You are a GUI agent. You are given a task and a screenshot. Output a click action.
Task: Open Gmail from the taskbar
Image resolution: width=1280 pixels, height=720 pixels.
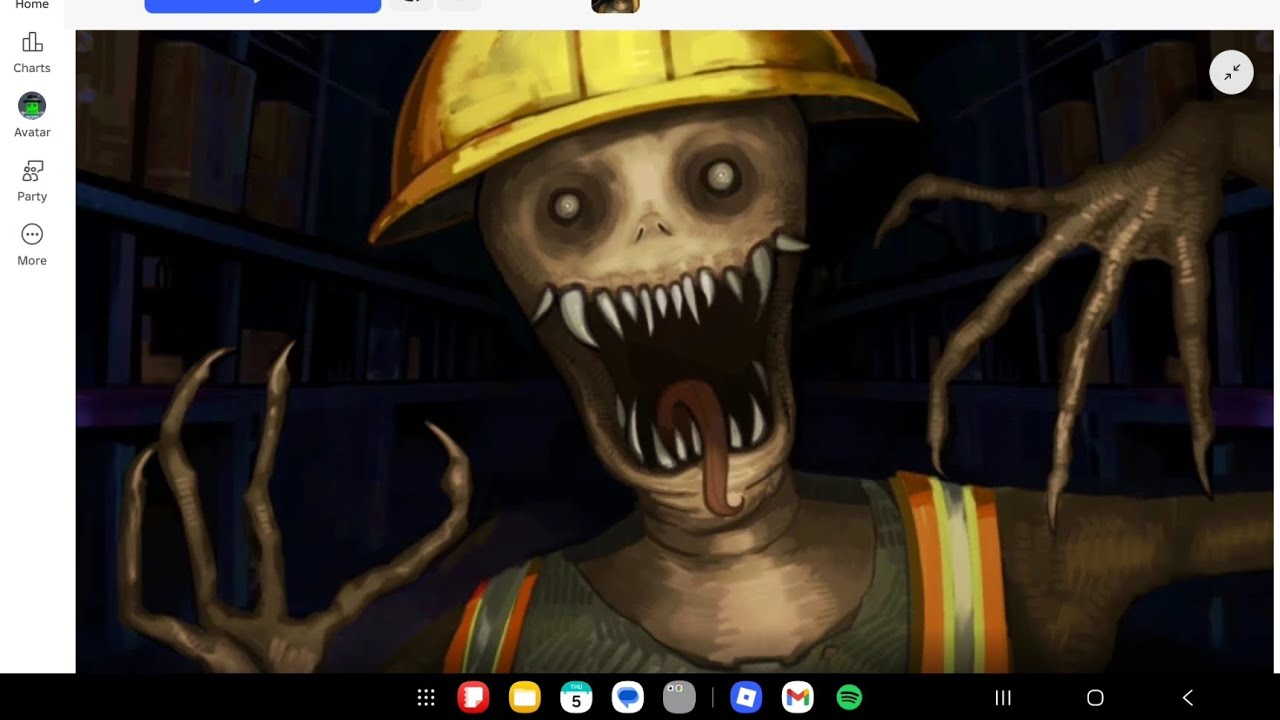[797, 697]
